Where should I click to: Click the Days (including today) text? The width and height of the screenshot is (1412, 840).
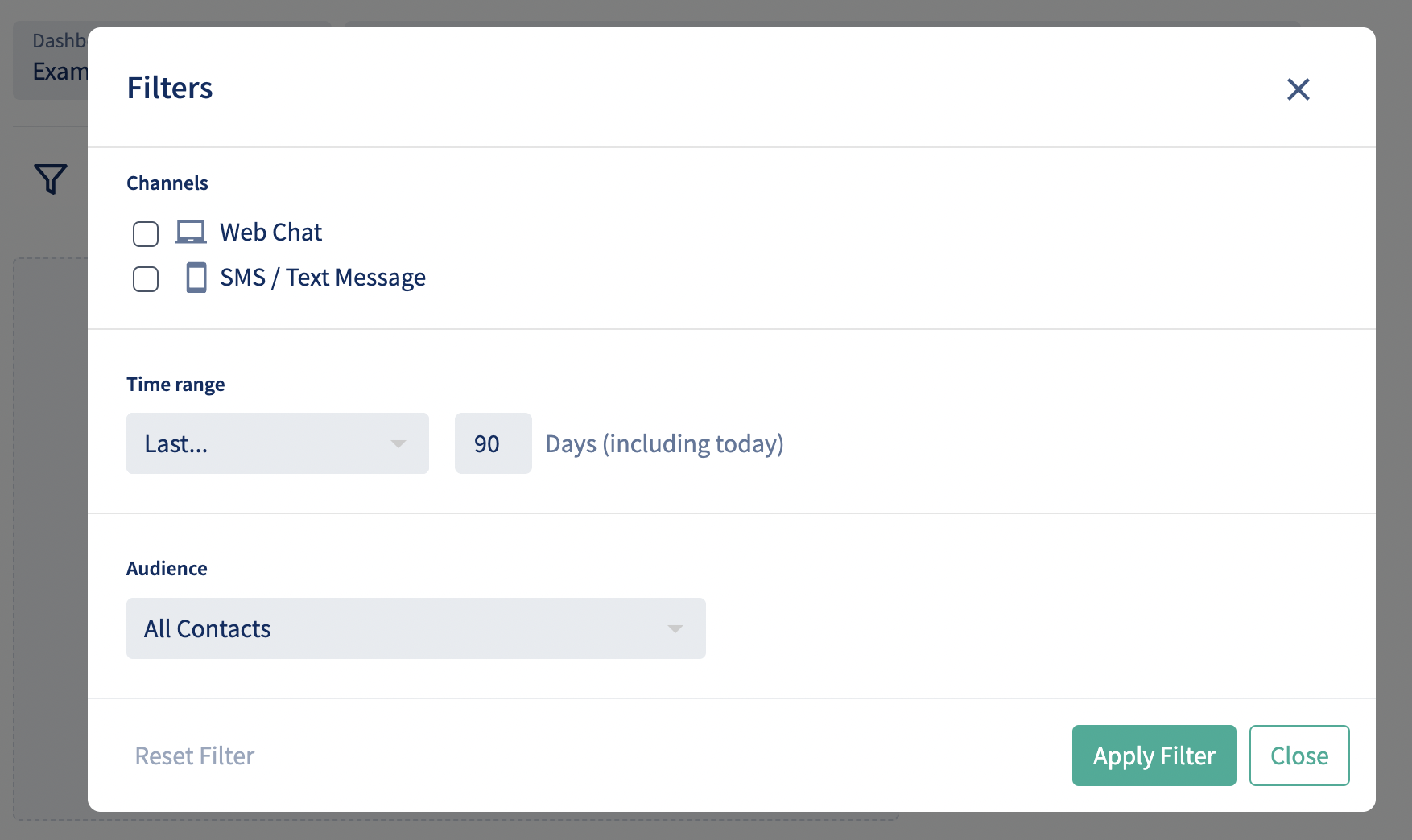click(x=665, y=444)
